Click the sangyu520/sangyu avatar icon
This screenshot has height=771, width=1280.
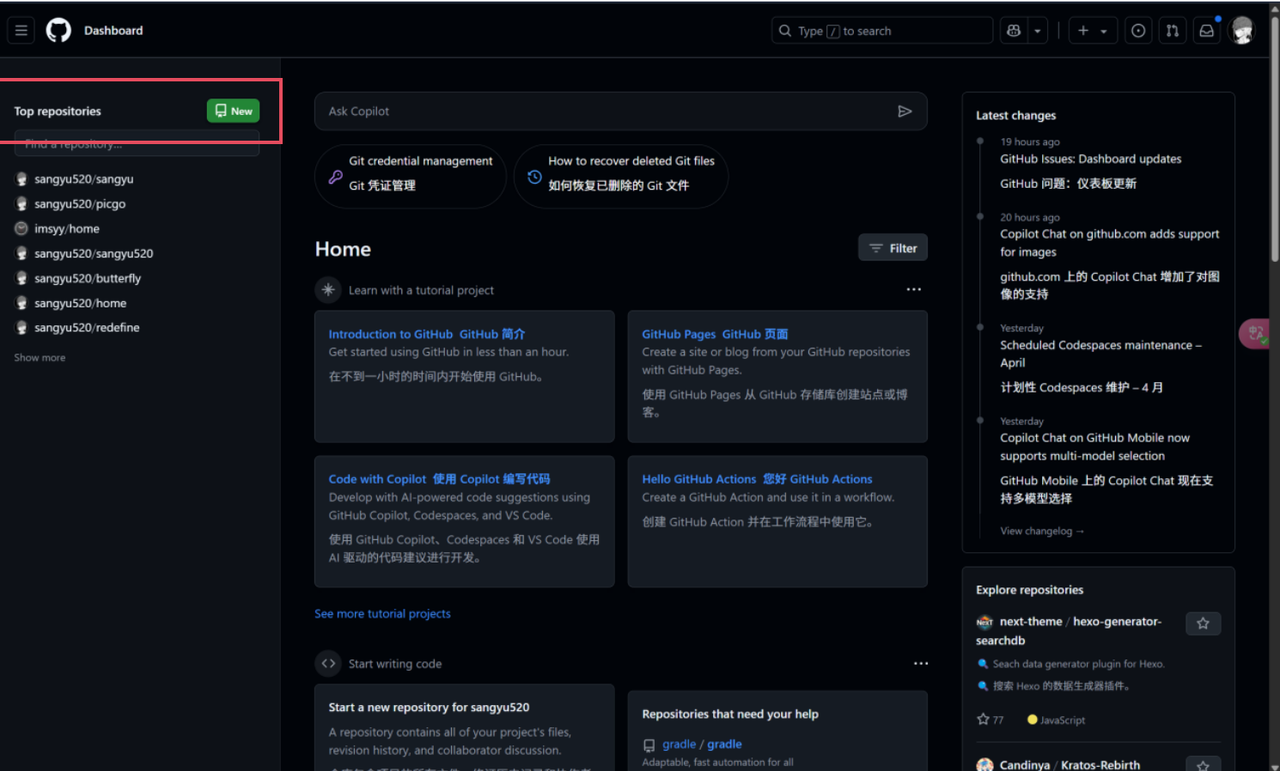pyautogui.click(x=21, y=179)
